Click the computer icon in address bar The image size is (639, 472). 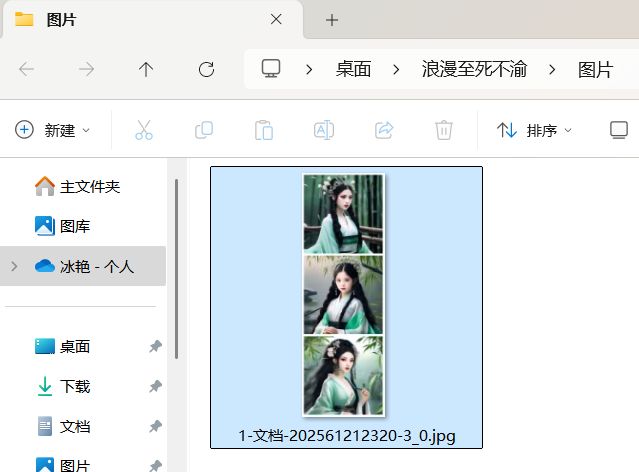coord(271,68)
